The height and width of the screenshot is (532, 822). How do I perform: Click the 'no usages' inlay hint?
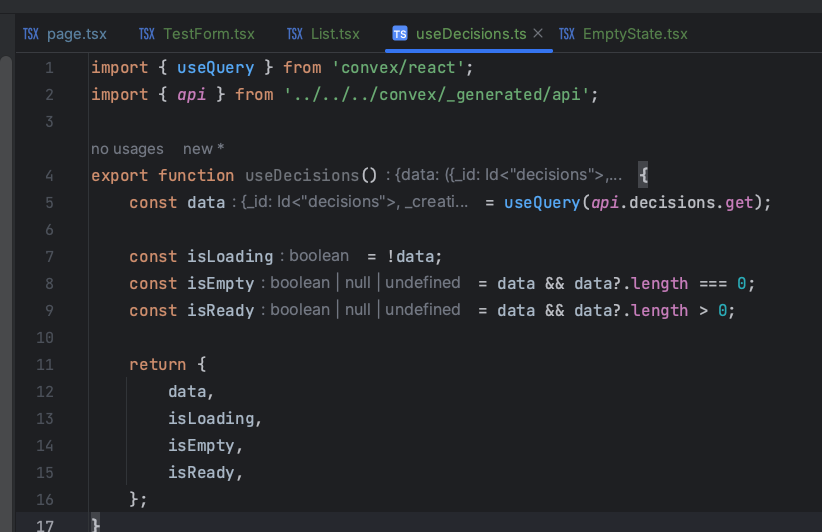click(x=127, y=149)
